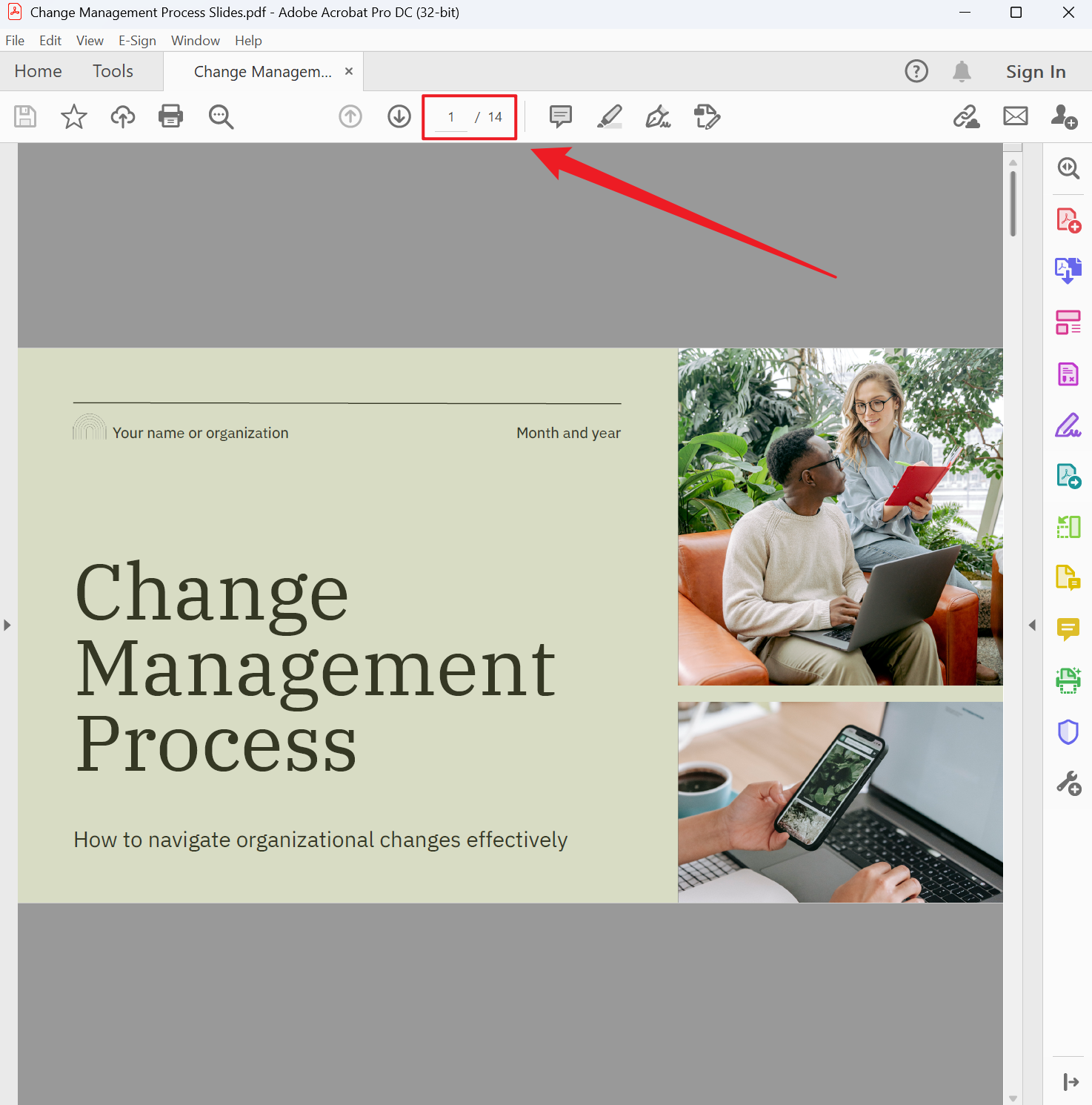Image resolution: width=1092 pixels, height=1105 pixels.
Task: Share the document via email icon
Action: point(1015,116)
